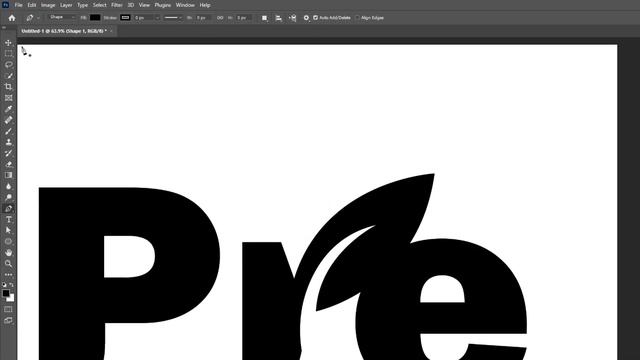Image resolution: width=640 pixels, height=360 pixels.
Task: Open the Filter menu
Action: pos(117,5)
